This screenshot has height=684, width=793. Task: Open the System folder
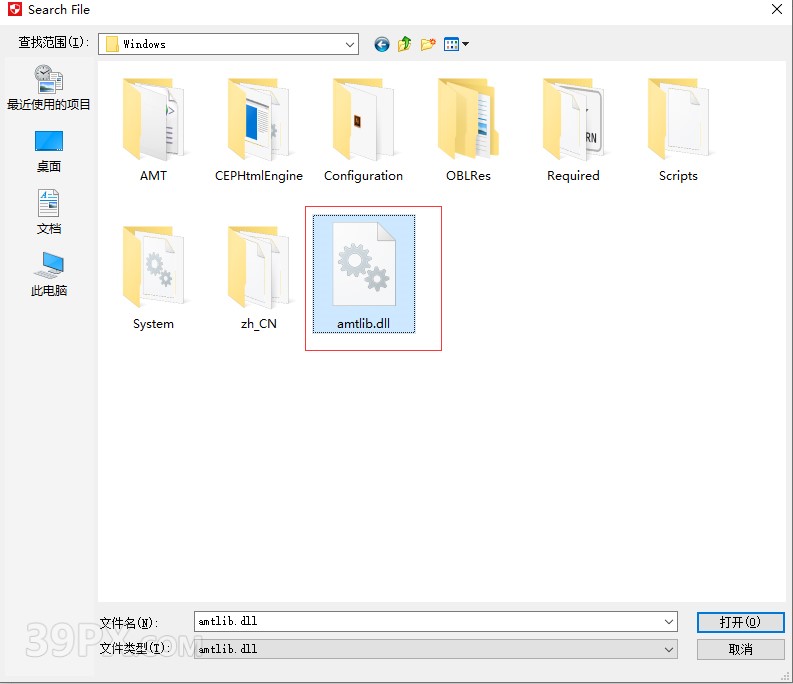click(x=153, y=278)
